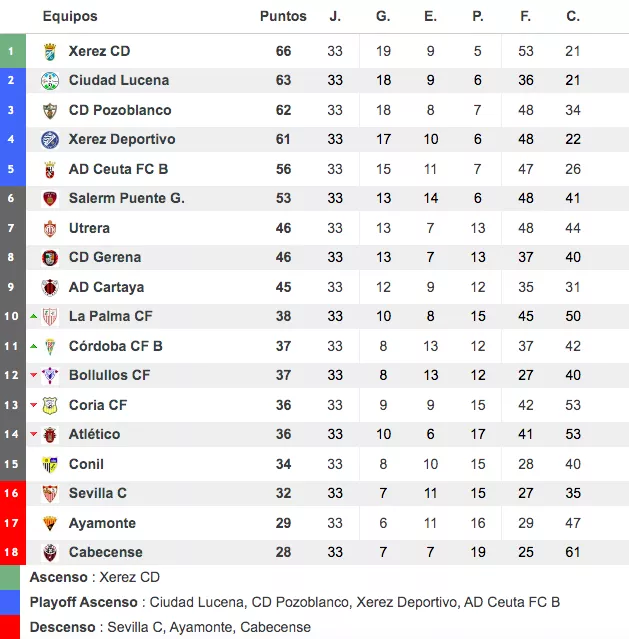The width and height of the screenshot is (629, 639).
Task: Click the Sevilla C club badge
Action: (50, 494)
